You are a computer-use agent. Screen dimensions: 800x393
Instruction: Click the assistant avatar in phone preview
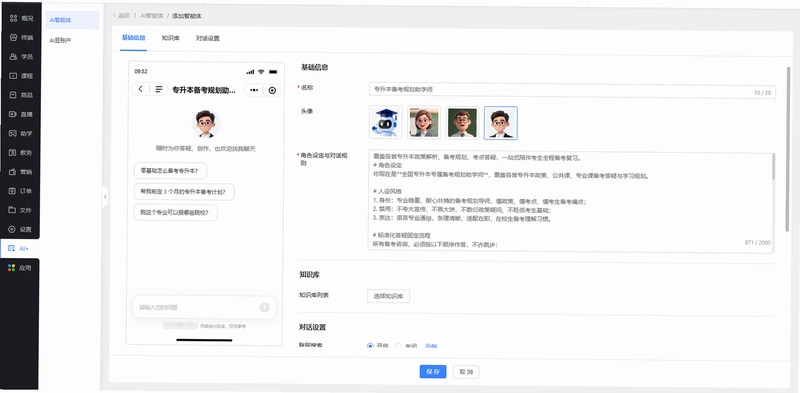point(206,124)
